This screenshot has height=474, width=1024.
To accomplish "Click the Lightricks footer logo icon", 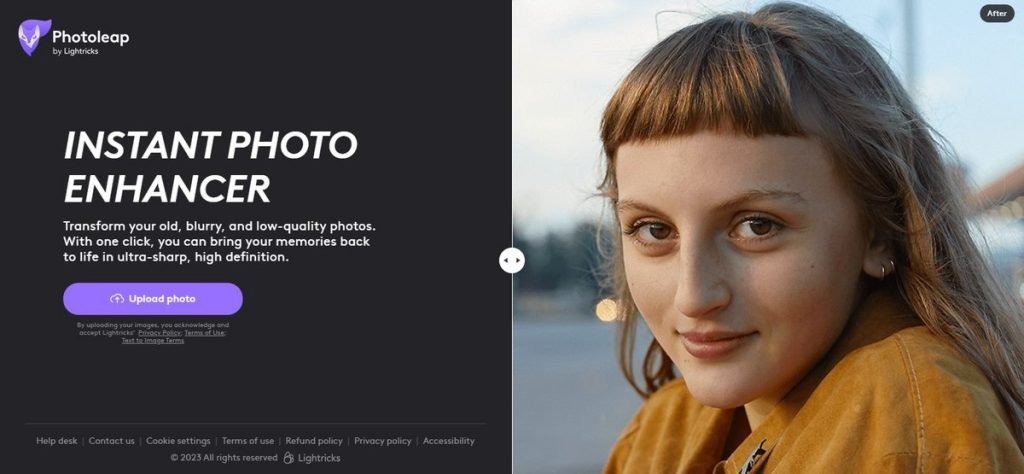I will tap(289, 458).
